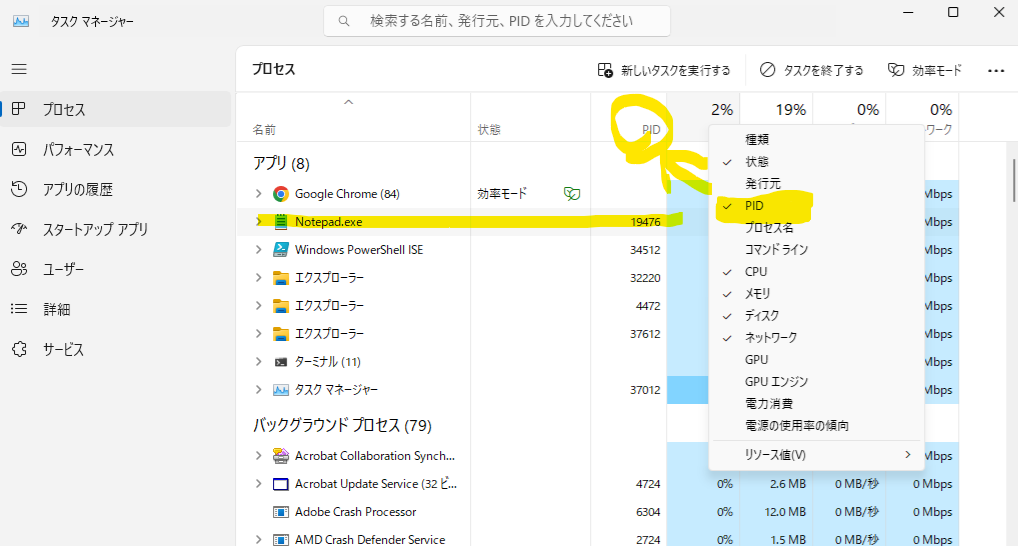Expand the Acrobat Update Service row
Viewport: 1018px width, 546px height.
click(x=258, y=484)
